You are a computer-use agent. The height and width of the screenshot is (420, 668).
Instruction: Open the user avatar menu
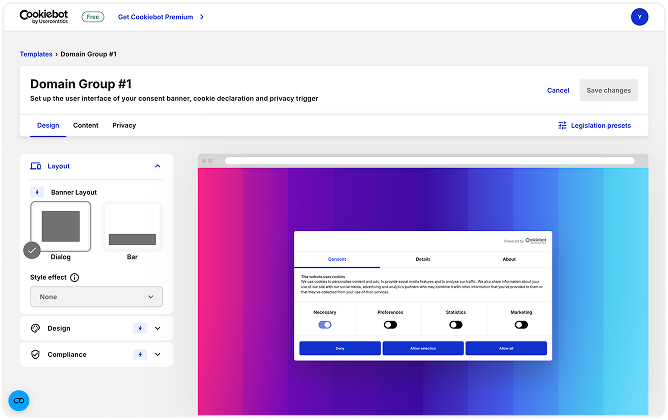(639, 17)
